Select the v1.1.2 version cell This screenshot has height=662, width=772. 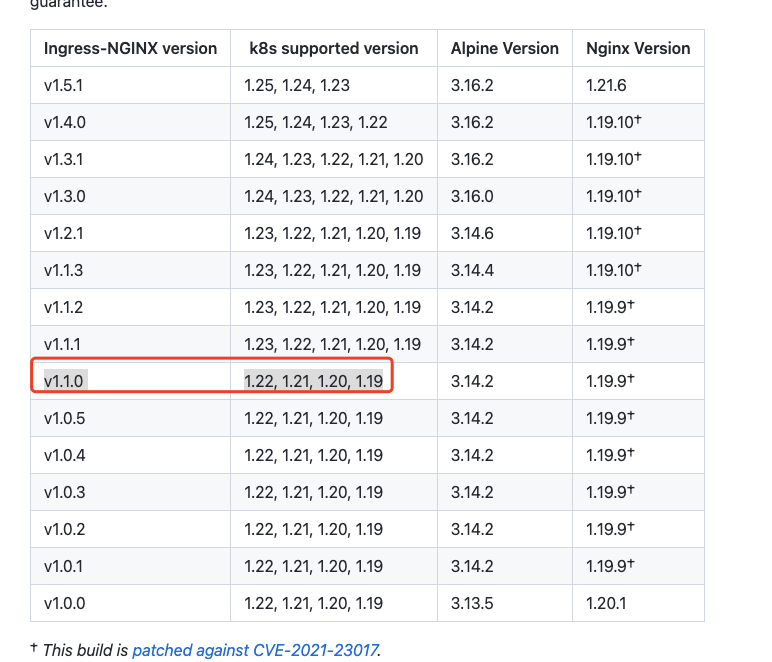click(130, 307)
